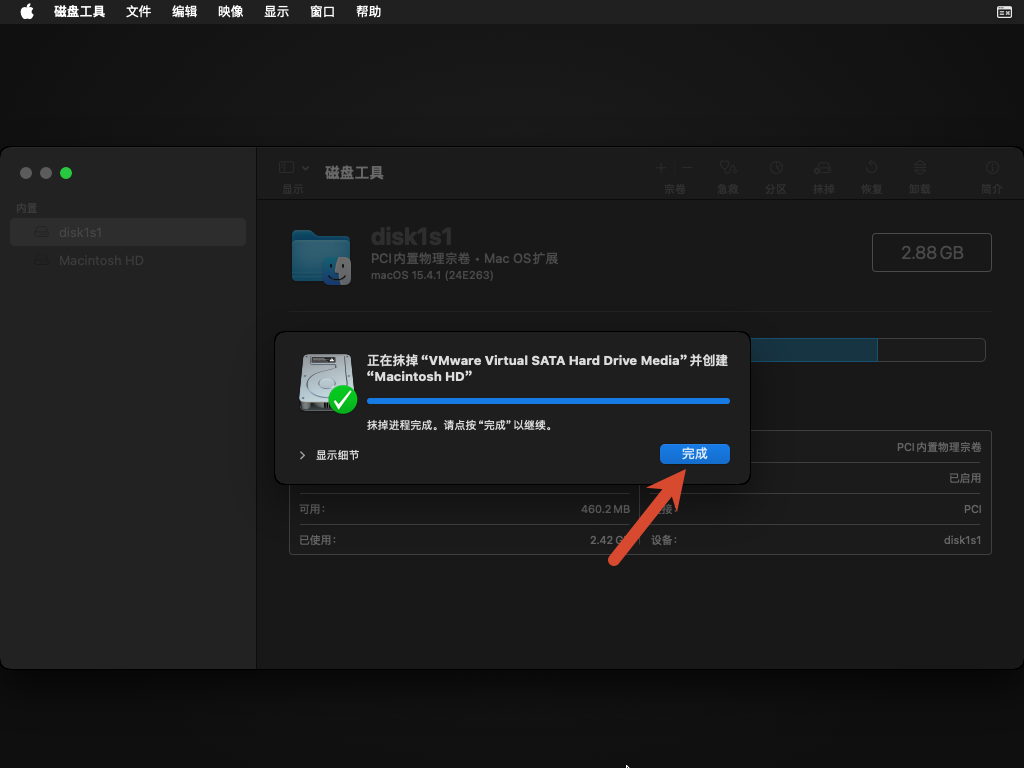Open the 编辑 menu
1024x768 pixels.
click(184, 12)
